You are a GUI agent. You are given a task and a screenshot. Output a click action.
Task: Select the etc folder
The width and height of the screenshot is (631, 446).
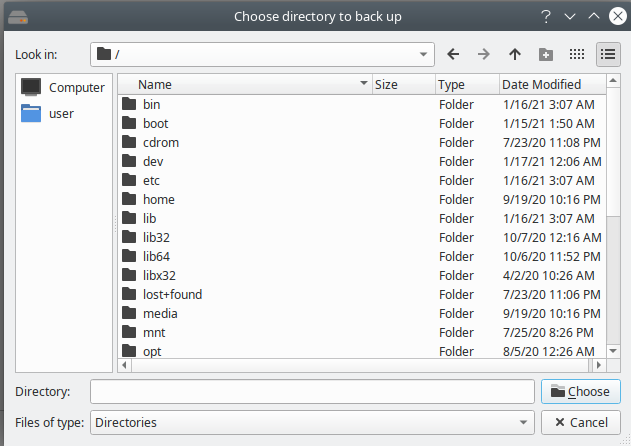click(151, 180)
